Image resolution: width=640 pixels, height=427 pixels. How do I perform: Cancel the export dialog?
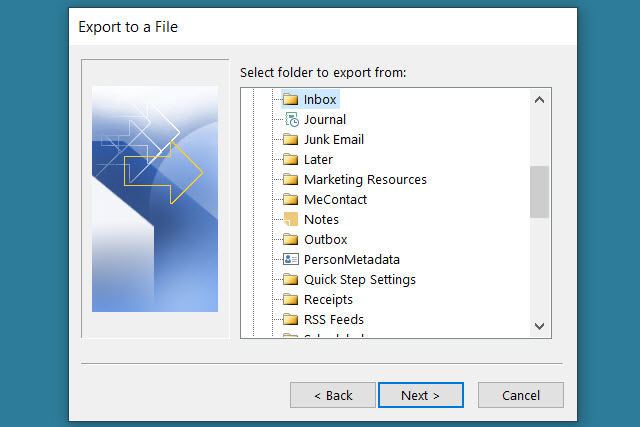[x=520, y=395]
